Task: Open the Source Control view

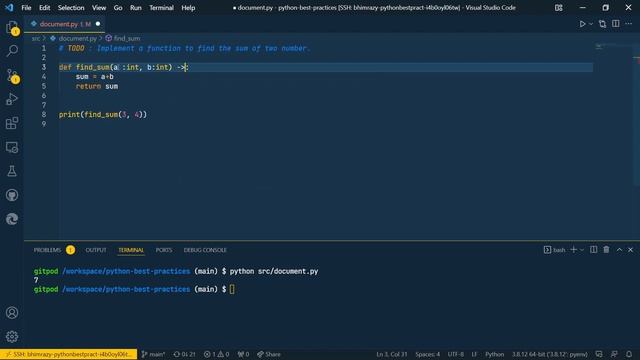Action: (x=12, y=76)
